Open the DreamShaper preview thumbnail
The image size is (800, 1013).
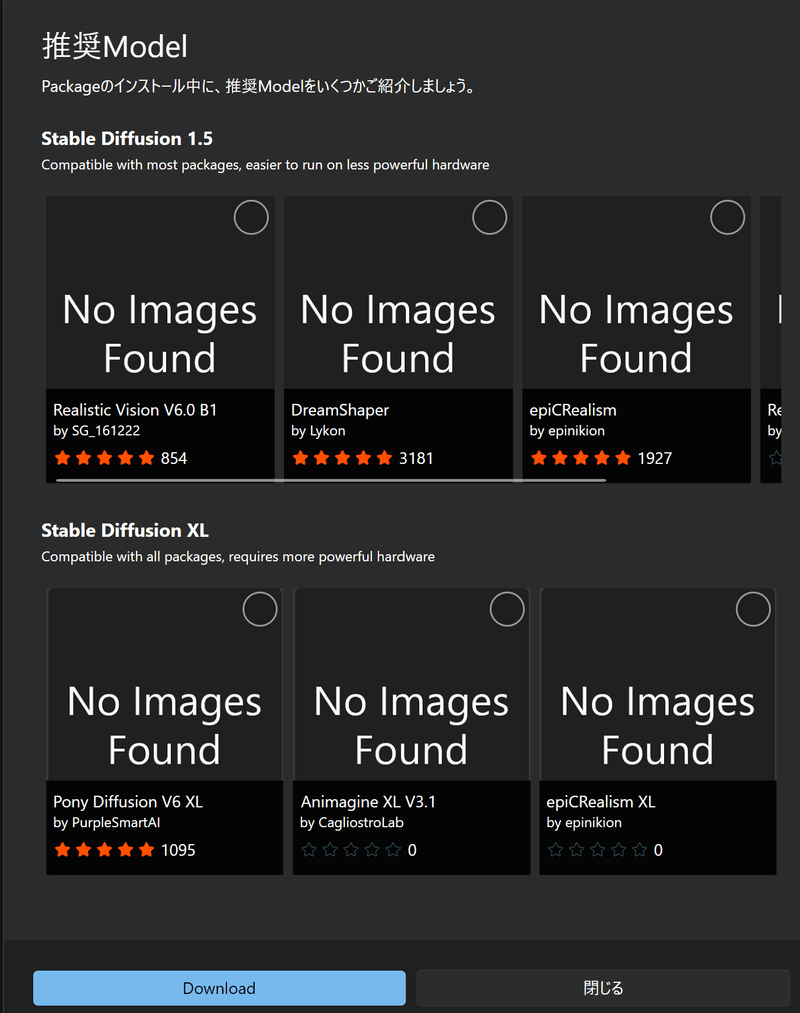398,293
